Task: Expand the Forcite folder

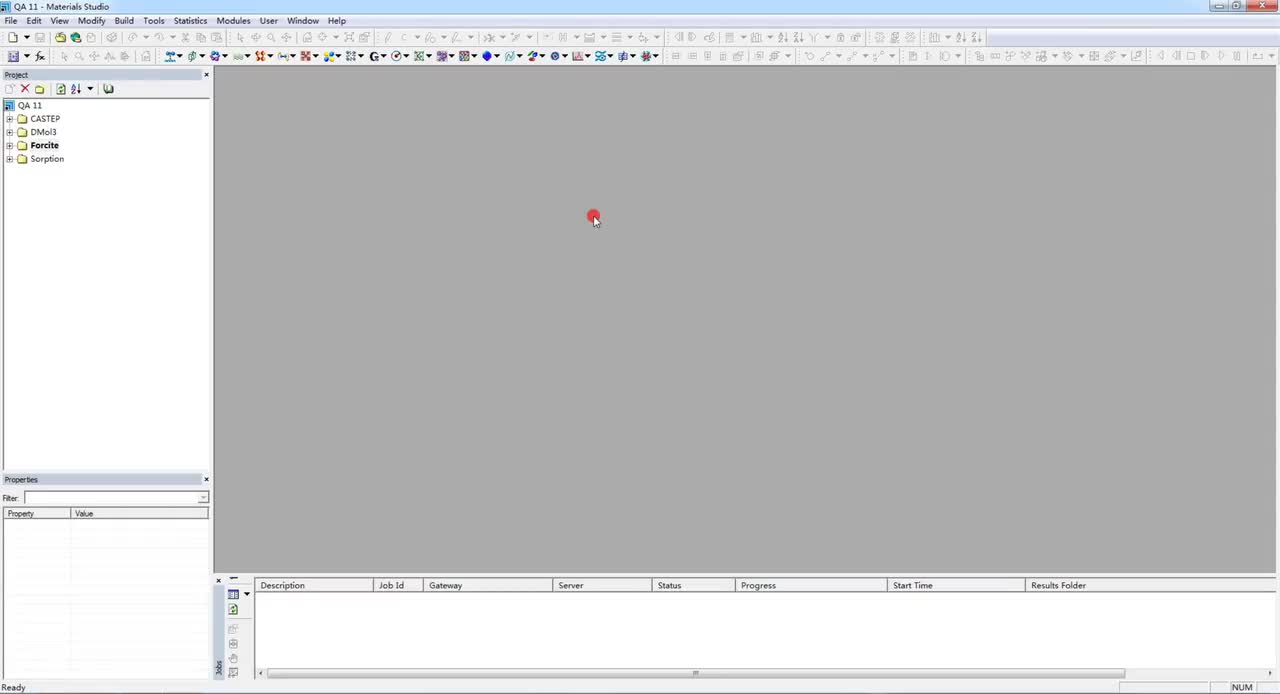Action: click(10, 146)
